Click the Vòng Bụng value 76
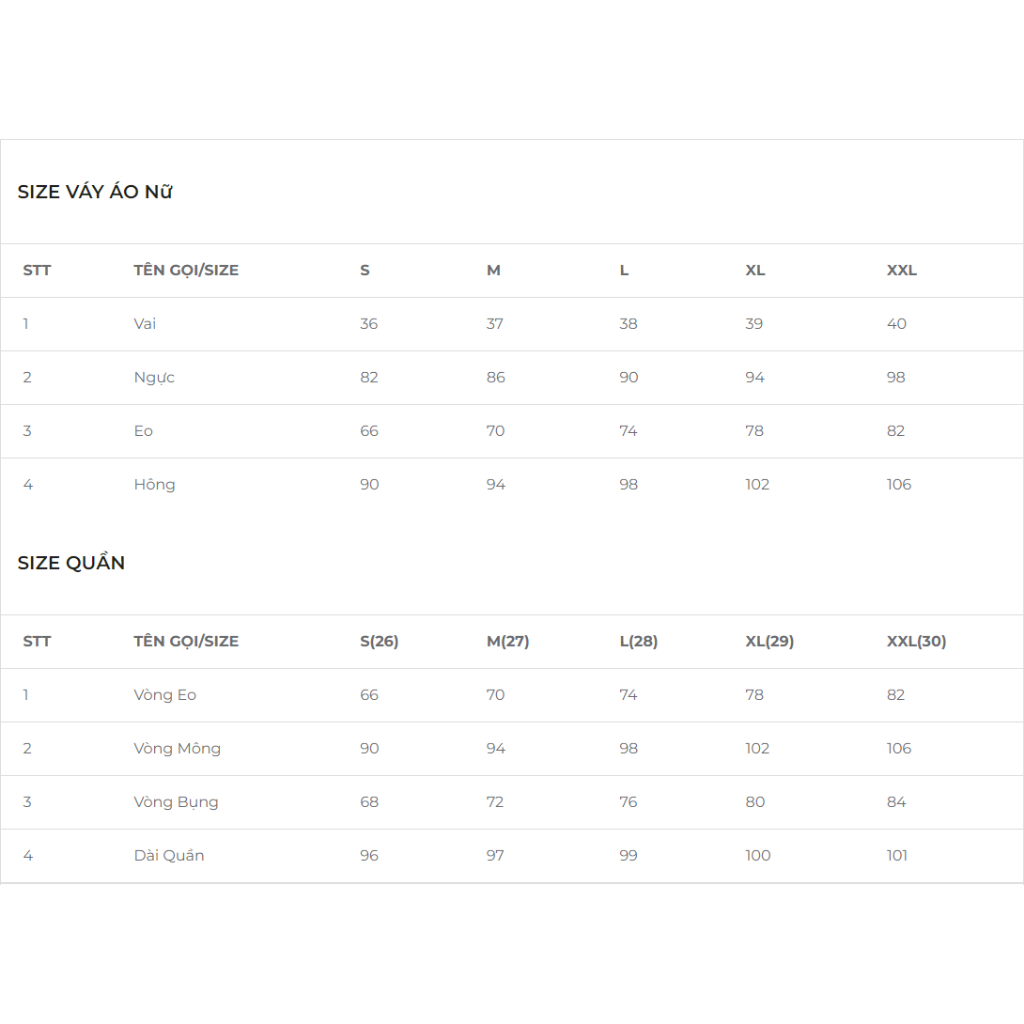 tap(628, 802)
